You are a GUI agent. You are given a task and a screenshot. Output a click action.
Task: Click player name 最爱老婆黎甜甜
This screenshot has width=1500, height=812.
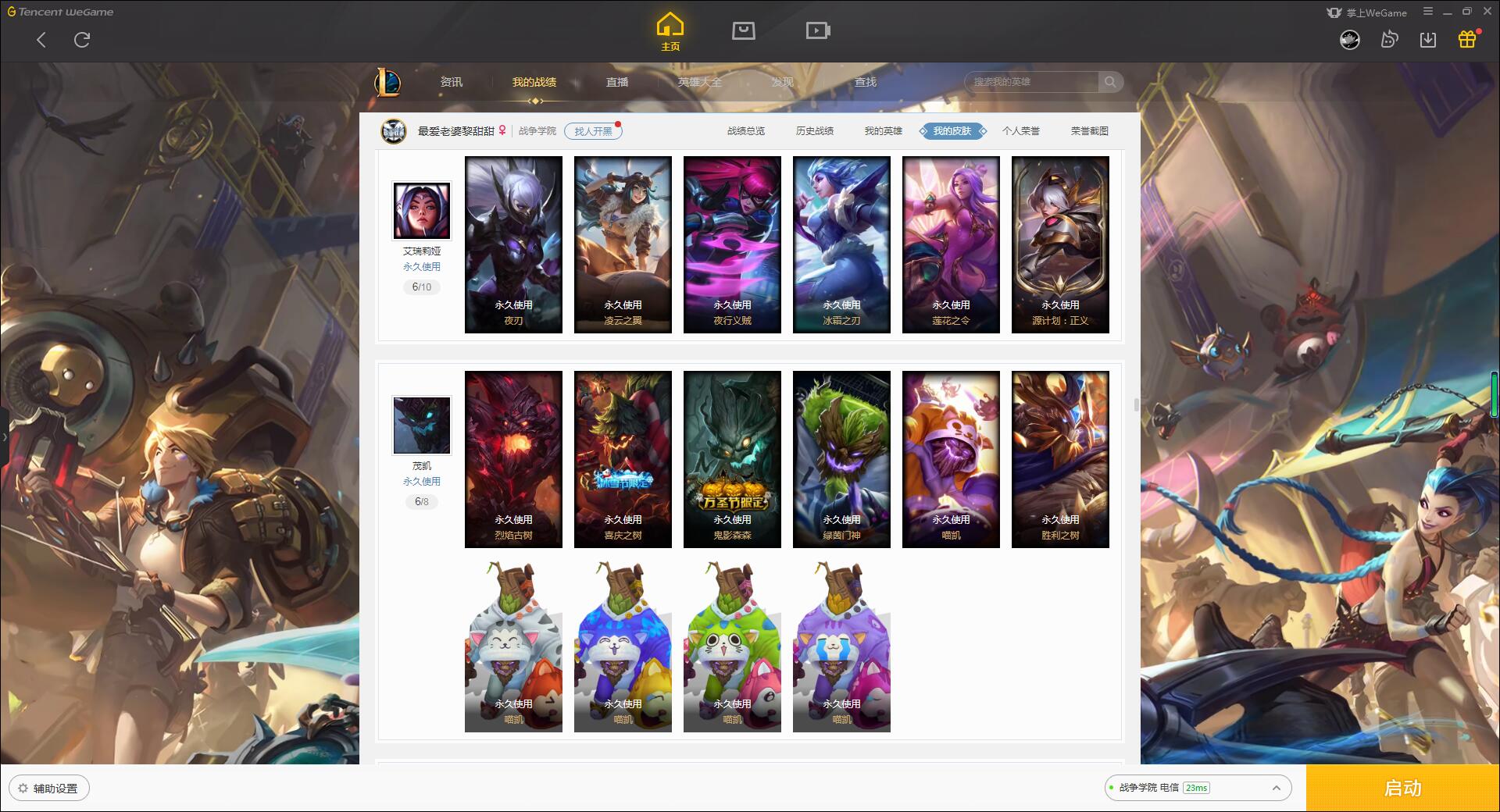click(455, 131)
